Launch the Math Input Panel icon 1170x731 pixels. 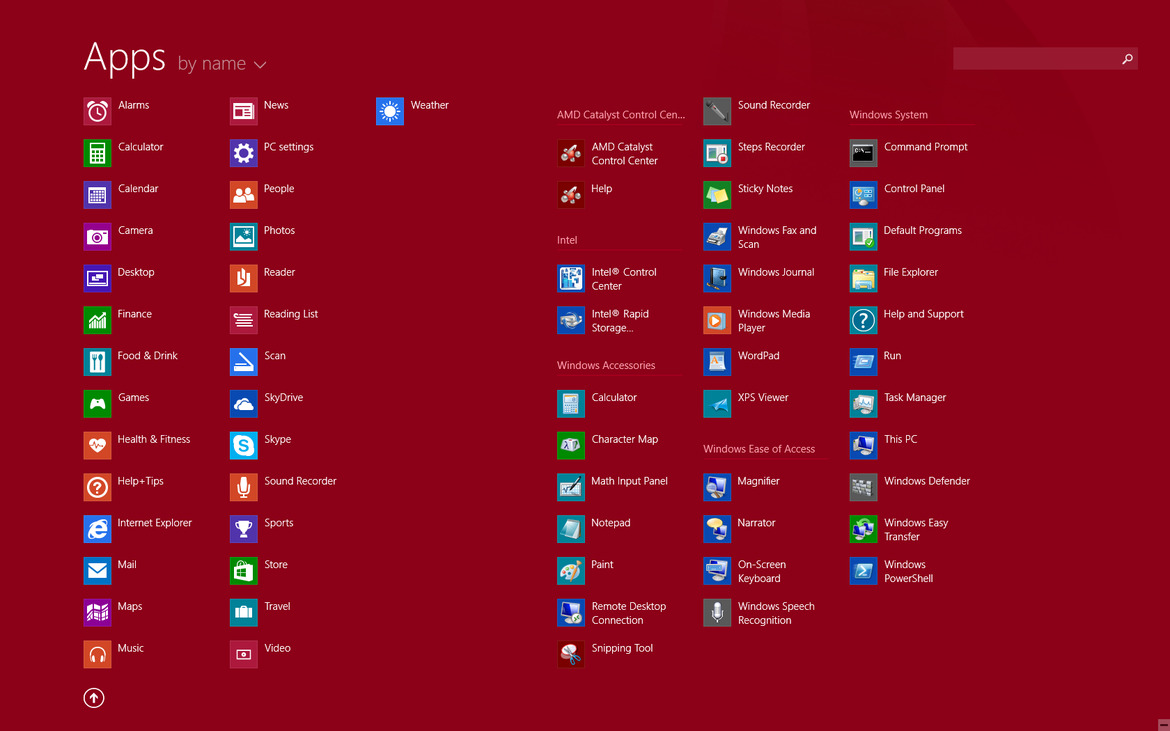571,487
